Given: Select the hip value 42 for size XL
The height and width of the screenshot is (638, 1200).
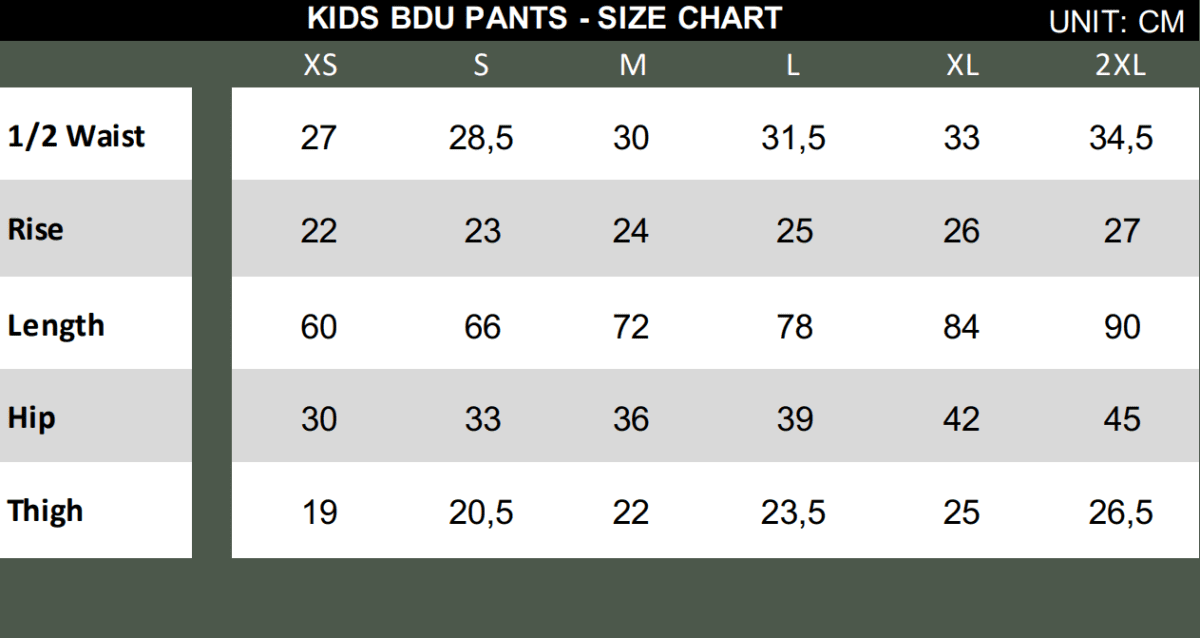Looking at the screenshot, I should point(961,420).
